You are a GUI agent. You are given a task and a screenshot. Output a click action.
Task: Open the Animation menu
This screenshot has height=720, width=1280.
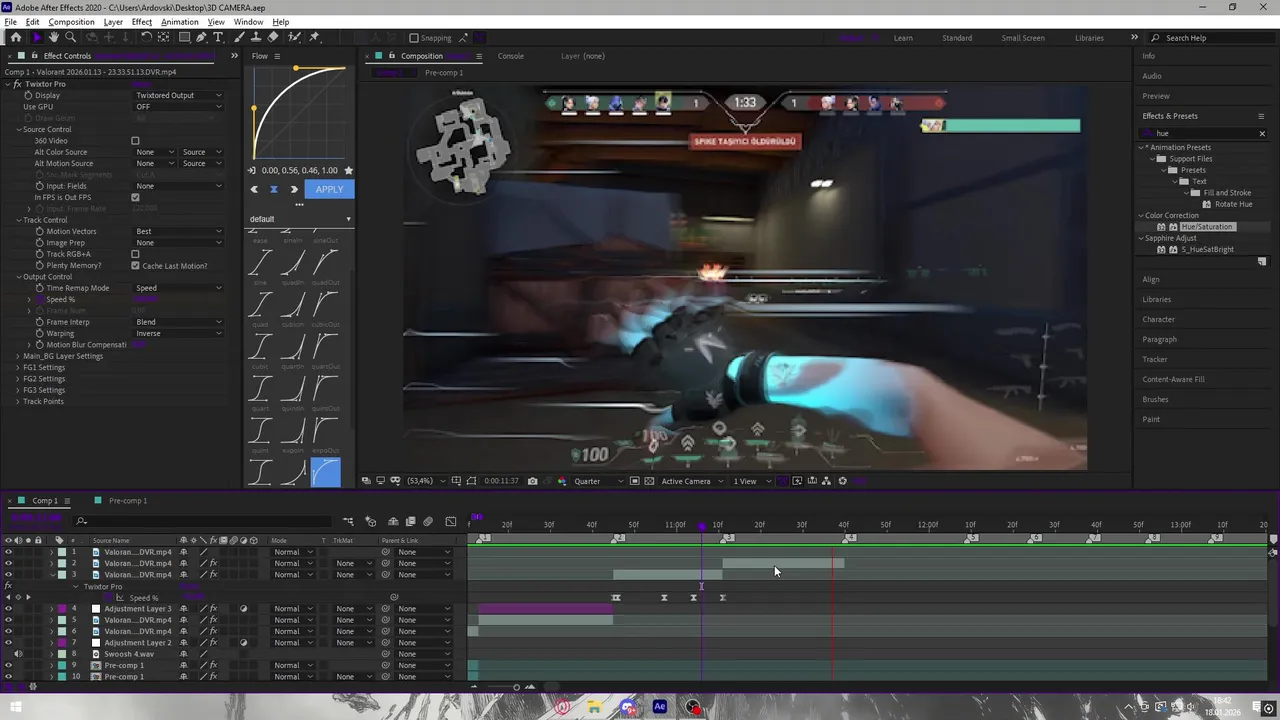point(179,22)
